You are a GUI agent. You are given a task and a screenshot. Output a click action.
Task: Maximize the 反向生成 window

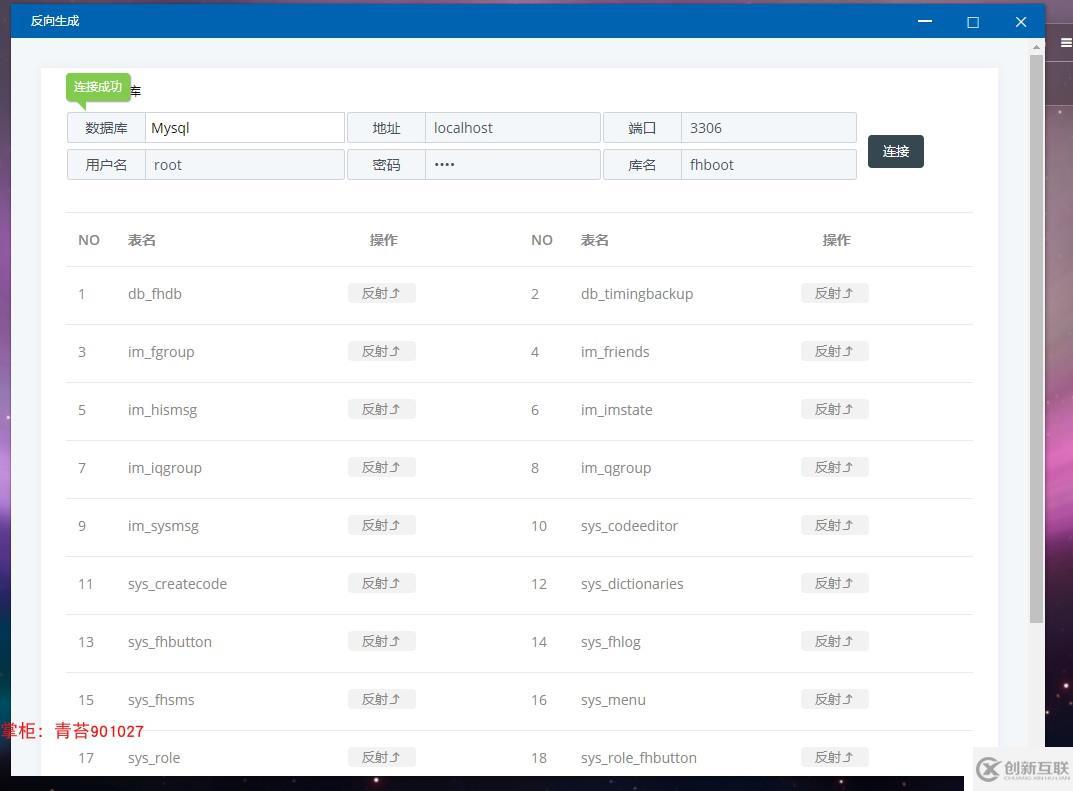[972, 22]
